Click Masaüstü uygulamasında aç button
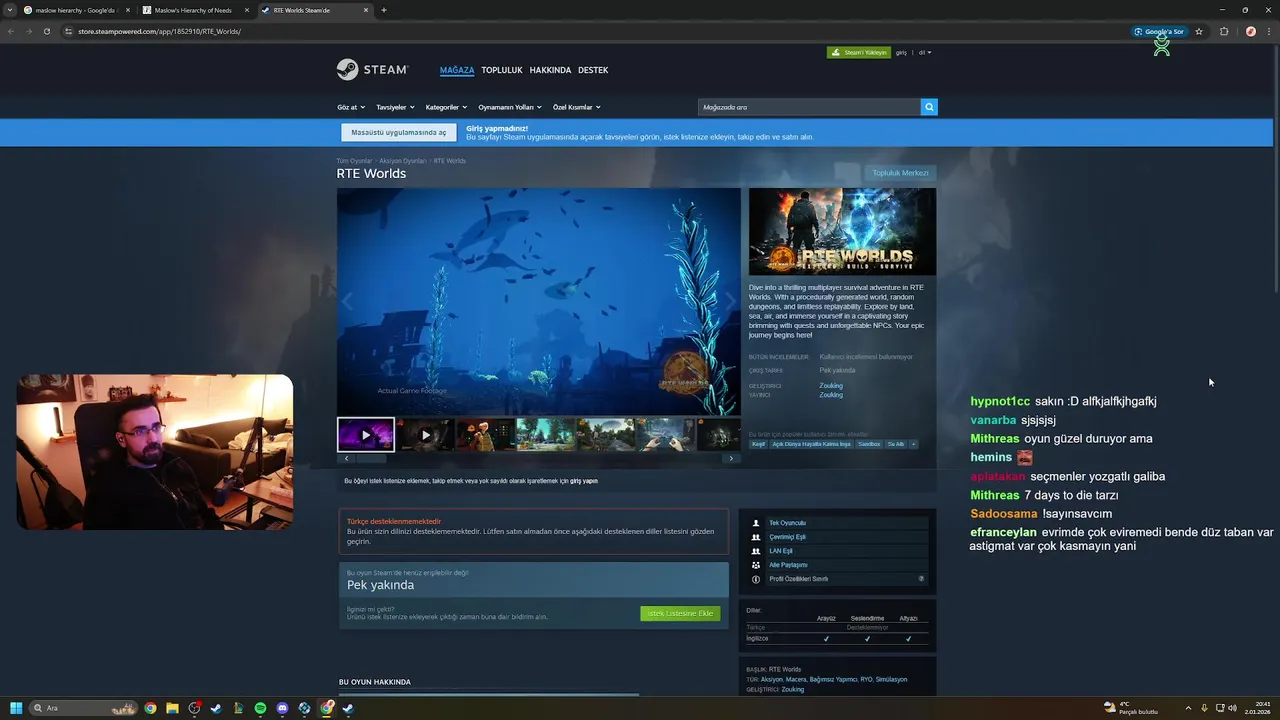Screen dimensions: 1280x720 (398, 132)
